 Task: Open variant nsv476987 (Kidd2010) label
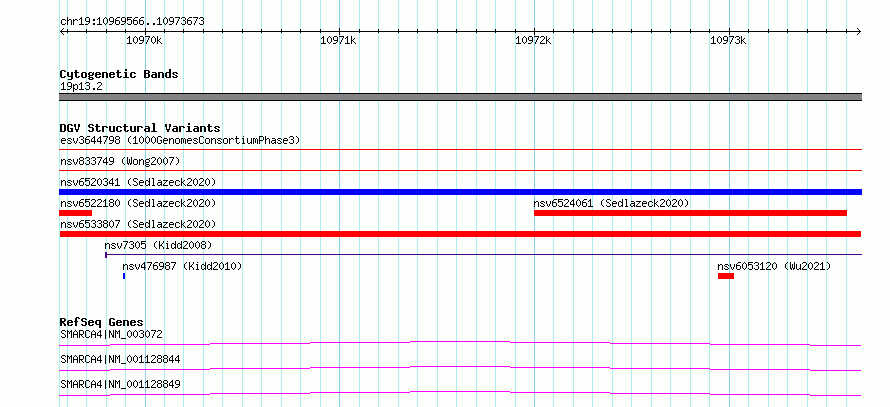click(x=182, y=266)
